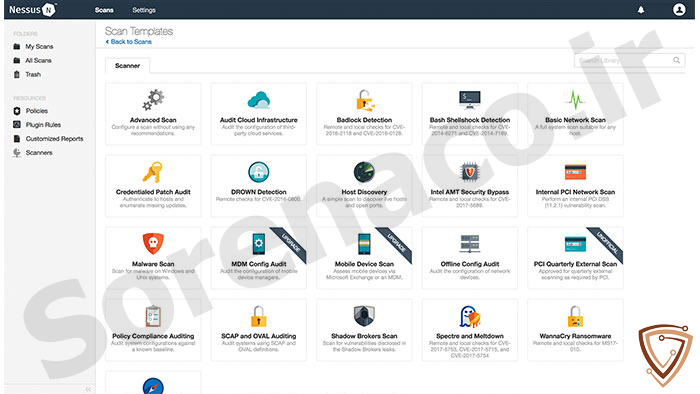Screen dimensions: 700x394
Task: Open the Settings menu
Action: (x=144, y=10)
